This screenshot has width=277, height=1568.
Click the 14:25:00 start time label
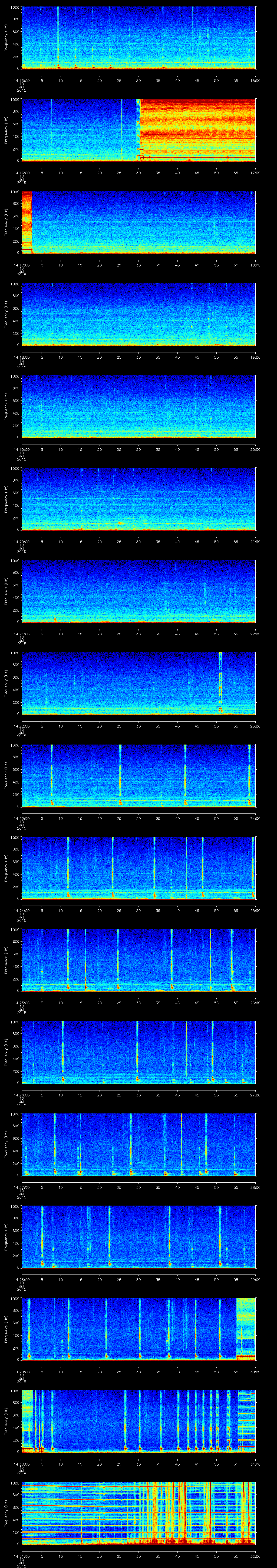tap(21, 1003)
